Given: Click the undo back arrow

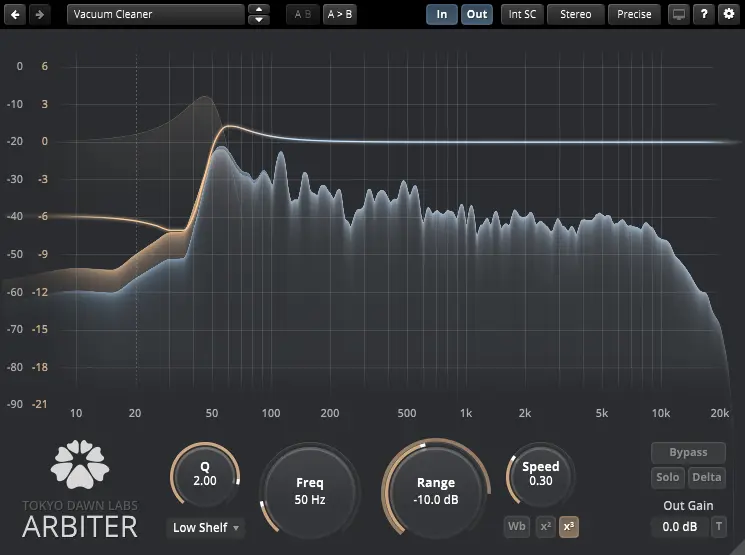Looking at the screenshot, I should pos(15,14).
